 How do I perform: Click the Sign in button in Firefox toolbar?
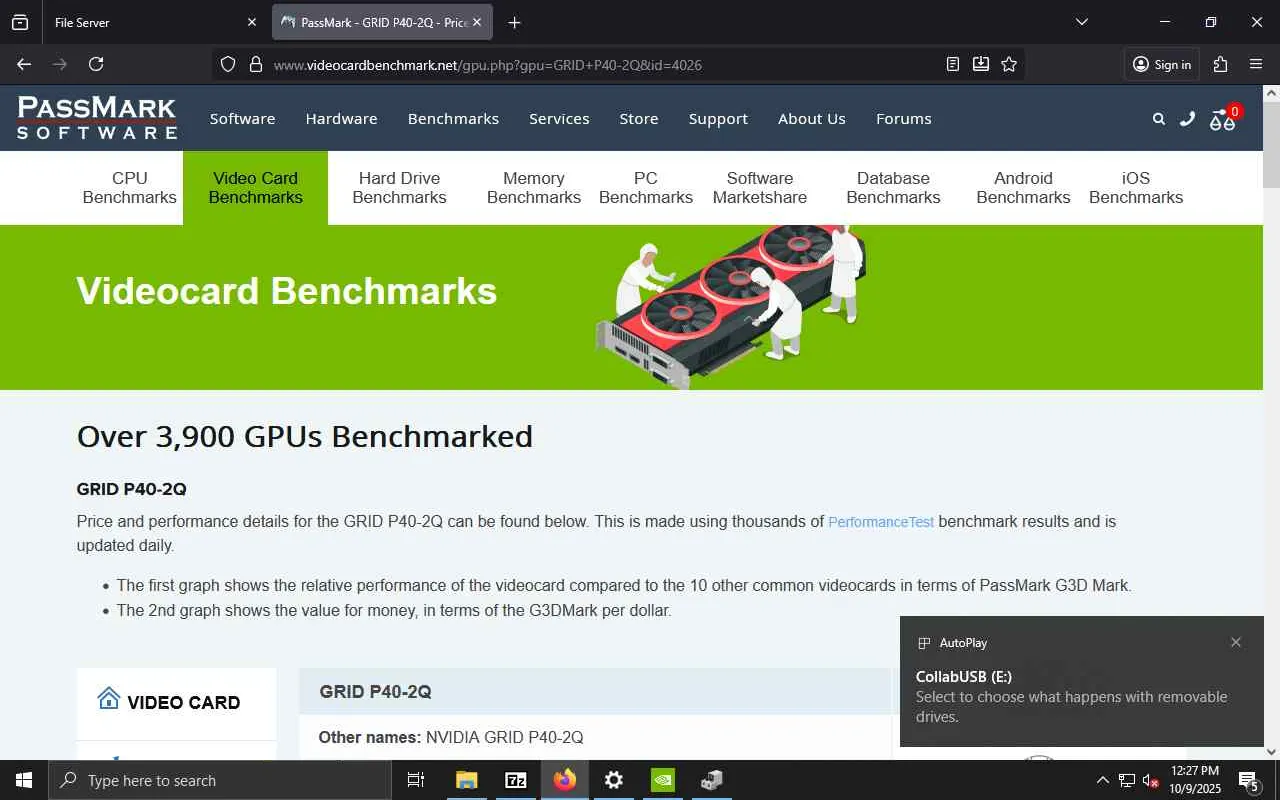pyautogui.click(x=1162, y=64)
